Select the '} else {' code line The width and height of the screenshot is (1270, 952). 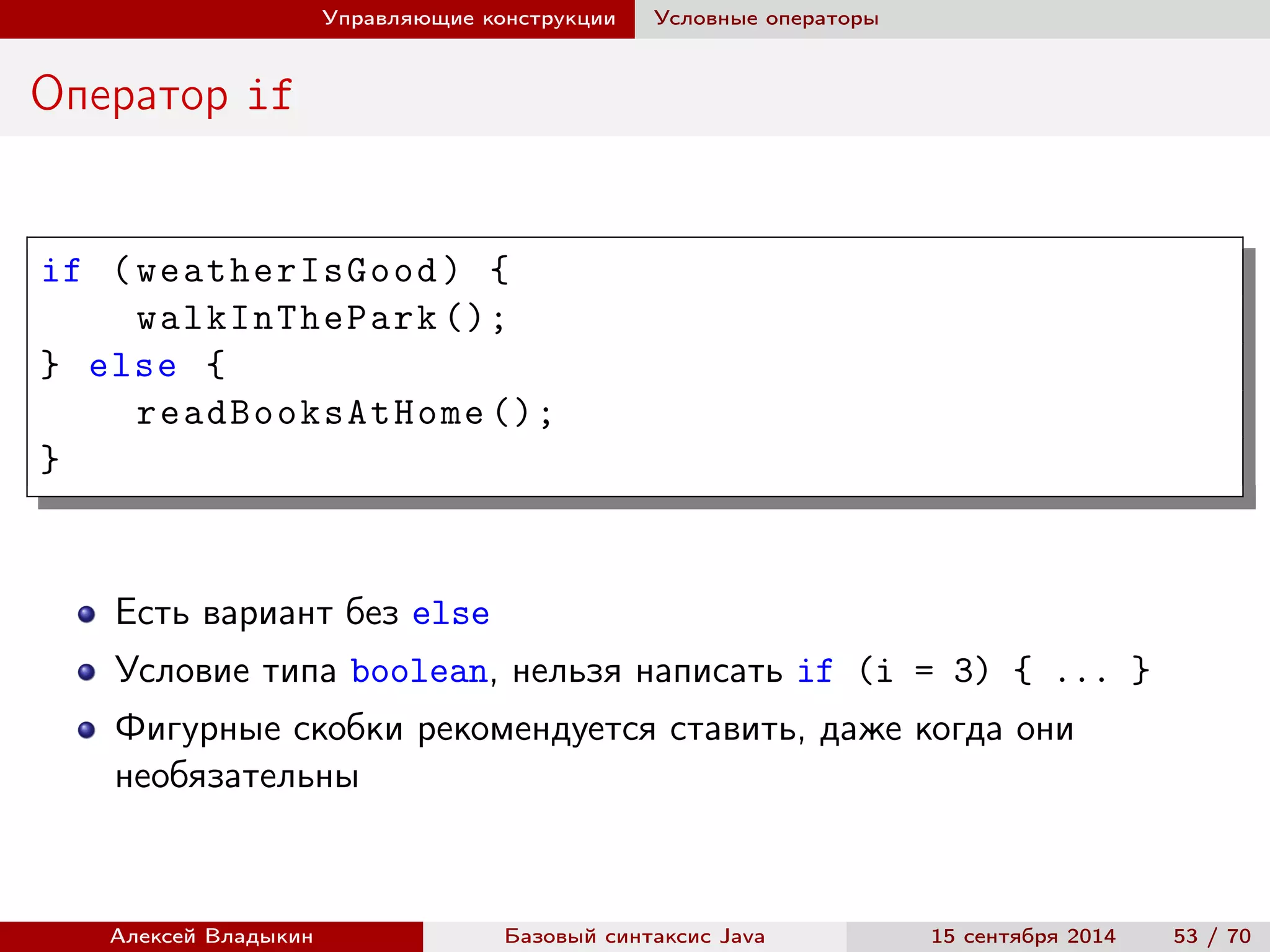[x=133, y=366]
